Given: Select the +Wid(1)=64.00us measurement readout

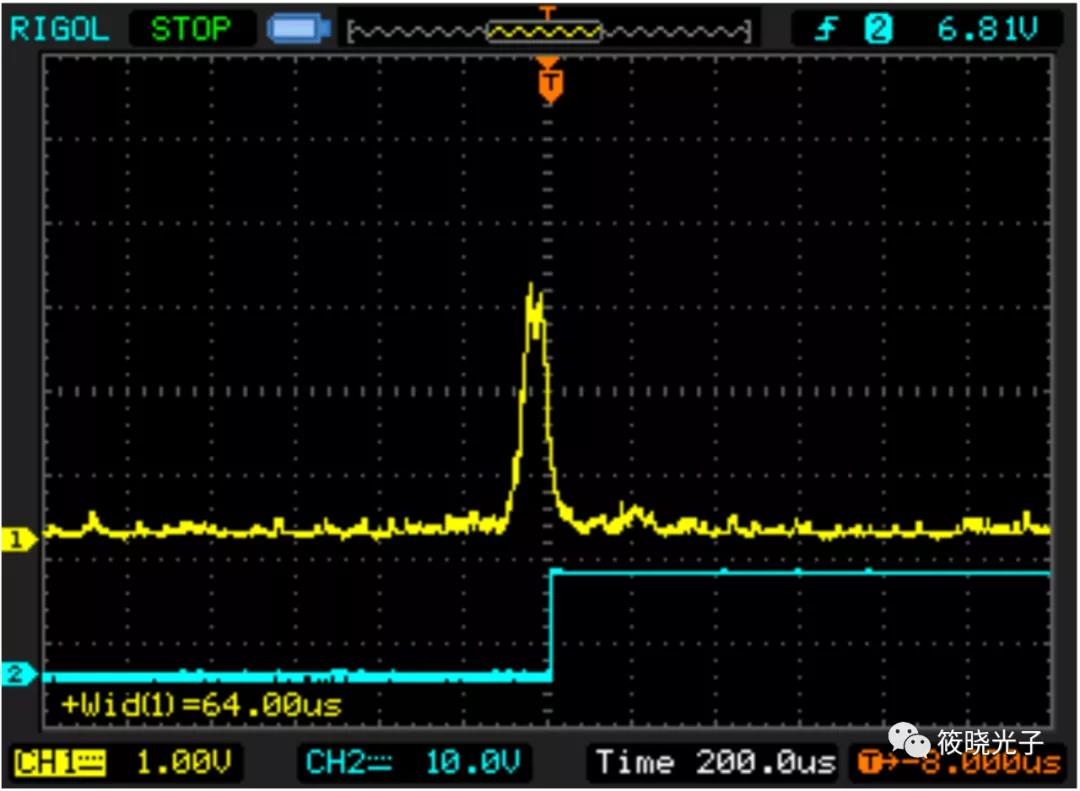Looking at the screenshot, I should point(201,705).
